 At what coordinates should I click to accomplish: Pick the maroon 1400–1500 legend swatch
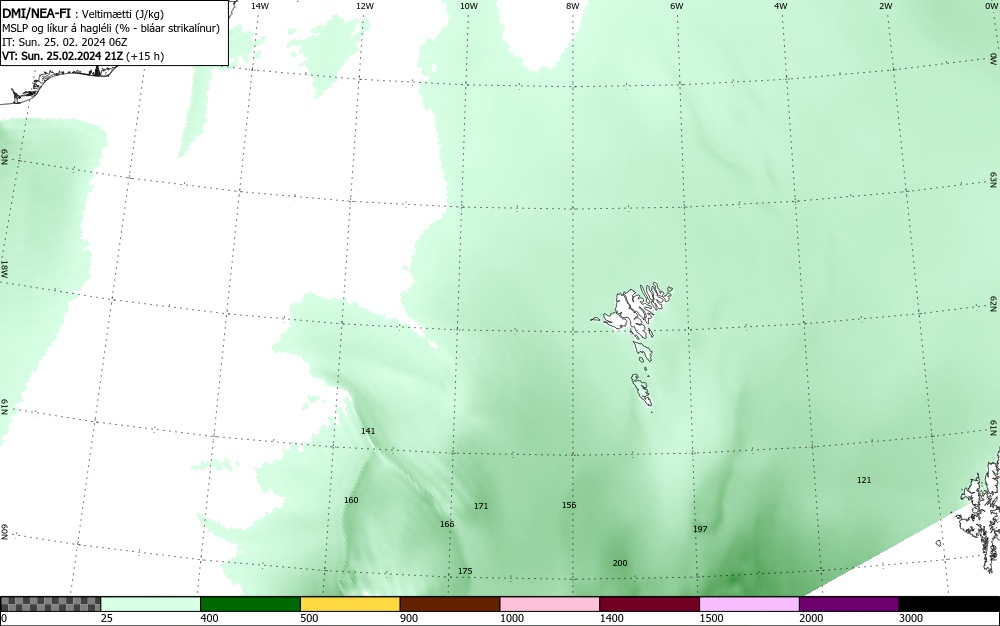click(x=649, y=604)
